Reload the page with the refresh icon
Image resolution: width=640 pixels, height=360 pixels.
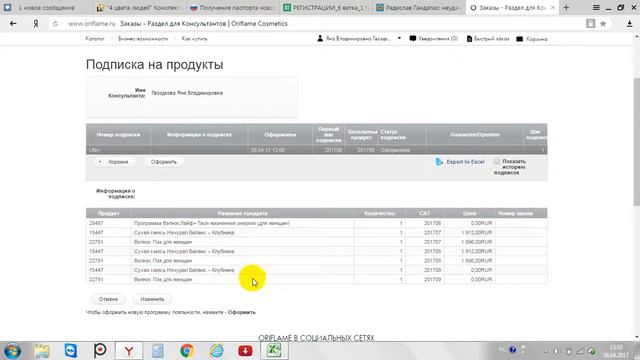(55, 24)
